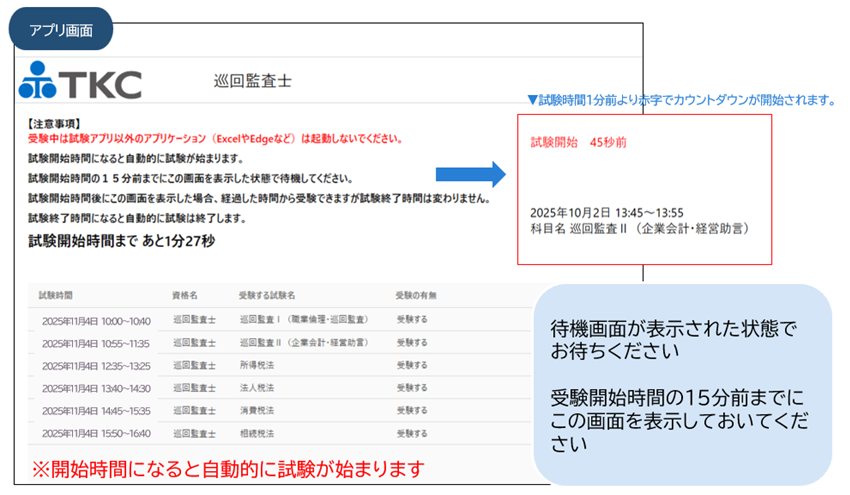Select the 14:45~15:35 exam time cell
This screenshot has height=495, width=850.
(x=96, y=411)
